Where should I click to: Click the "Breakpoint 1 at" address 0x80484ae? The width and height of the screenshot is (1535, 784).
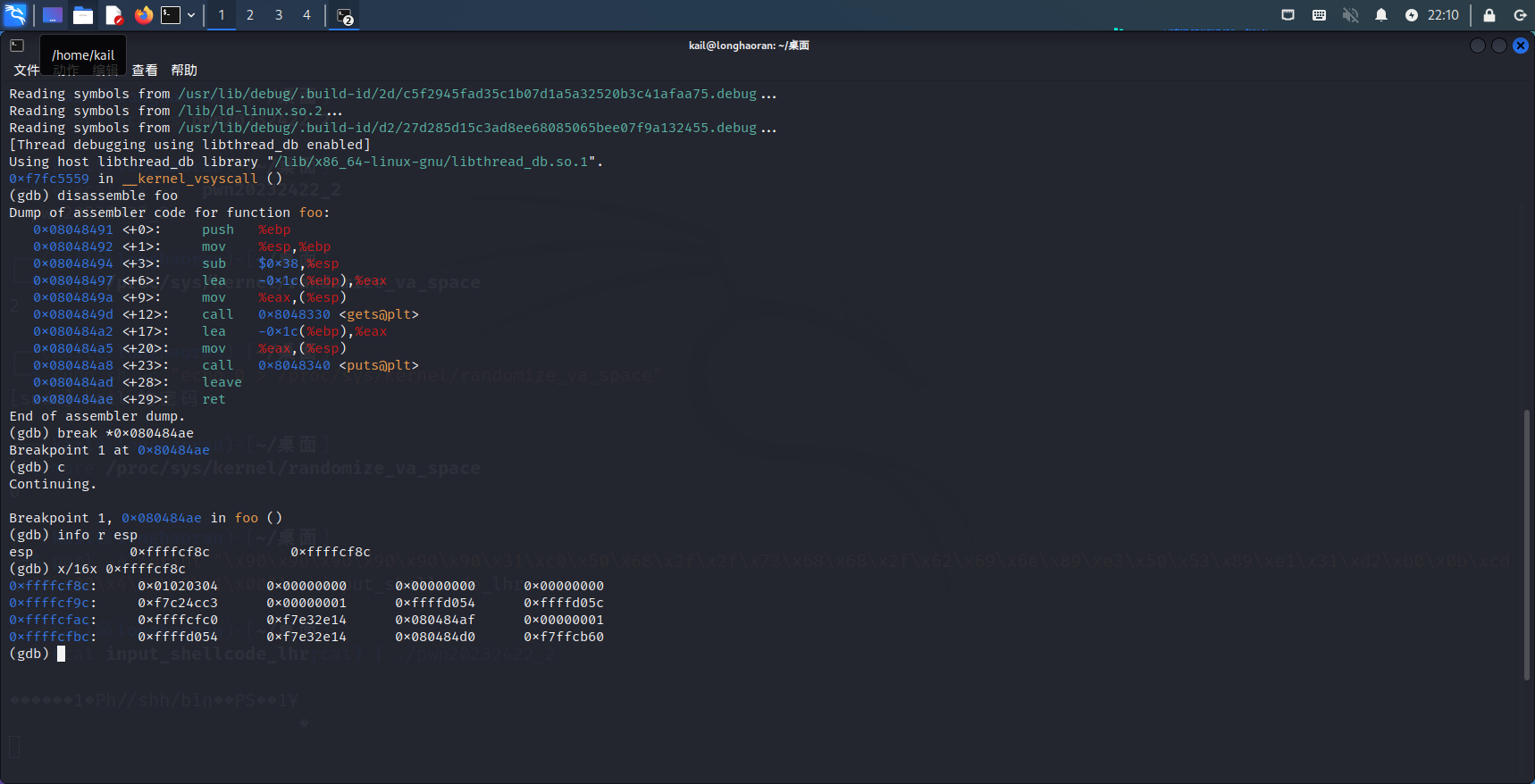(x=173, y=450)
